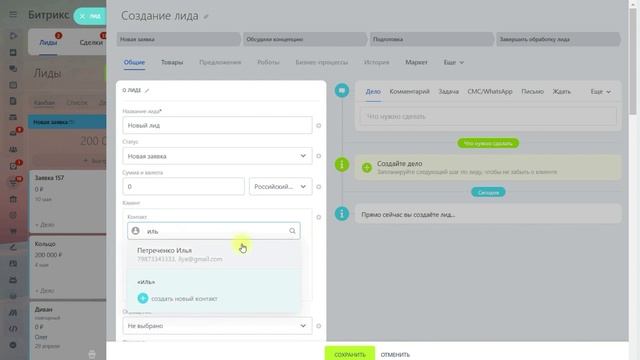Open the people group sidebar icon
Image resolution: width=640 pixels, height=360 pixels.
point(13,149)
